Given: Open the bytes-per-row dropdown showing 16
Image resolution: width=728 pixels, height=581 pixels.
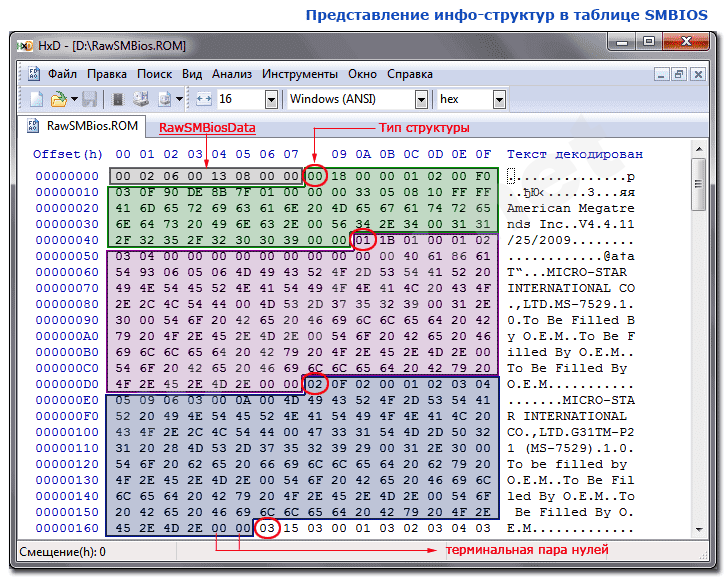Looking at the screenshot, I should 272,99.
